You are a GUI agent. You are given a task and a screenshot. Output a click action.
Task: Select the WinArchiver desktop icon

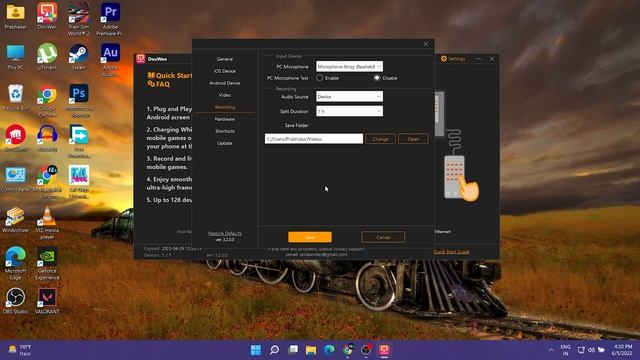15,220
